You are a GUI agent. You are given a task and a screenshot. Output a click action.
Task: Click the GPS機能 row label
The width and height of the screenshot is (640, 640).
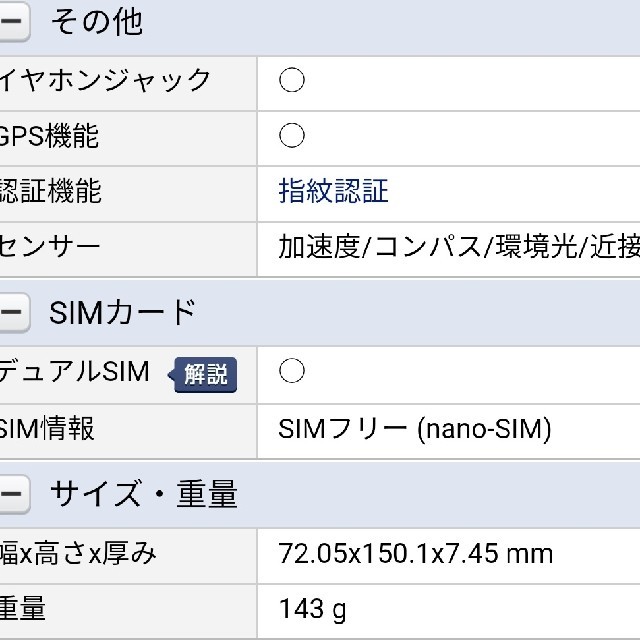coord(49,136)
